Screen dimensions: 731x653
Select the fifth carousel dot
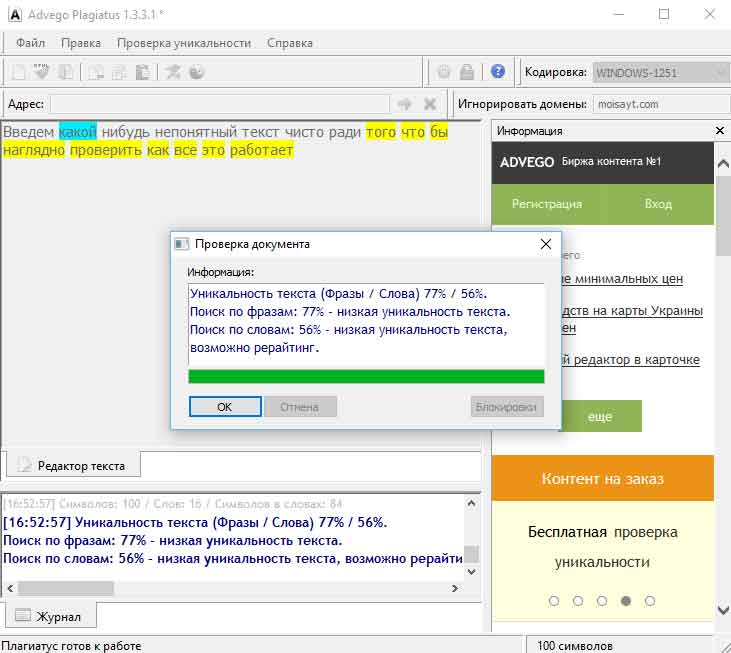650,601
